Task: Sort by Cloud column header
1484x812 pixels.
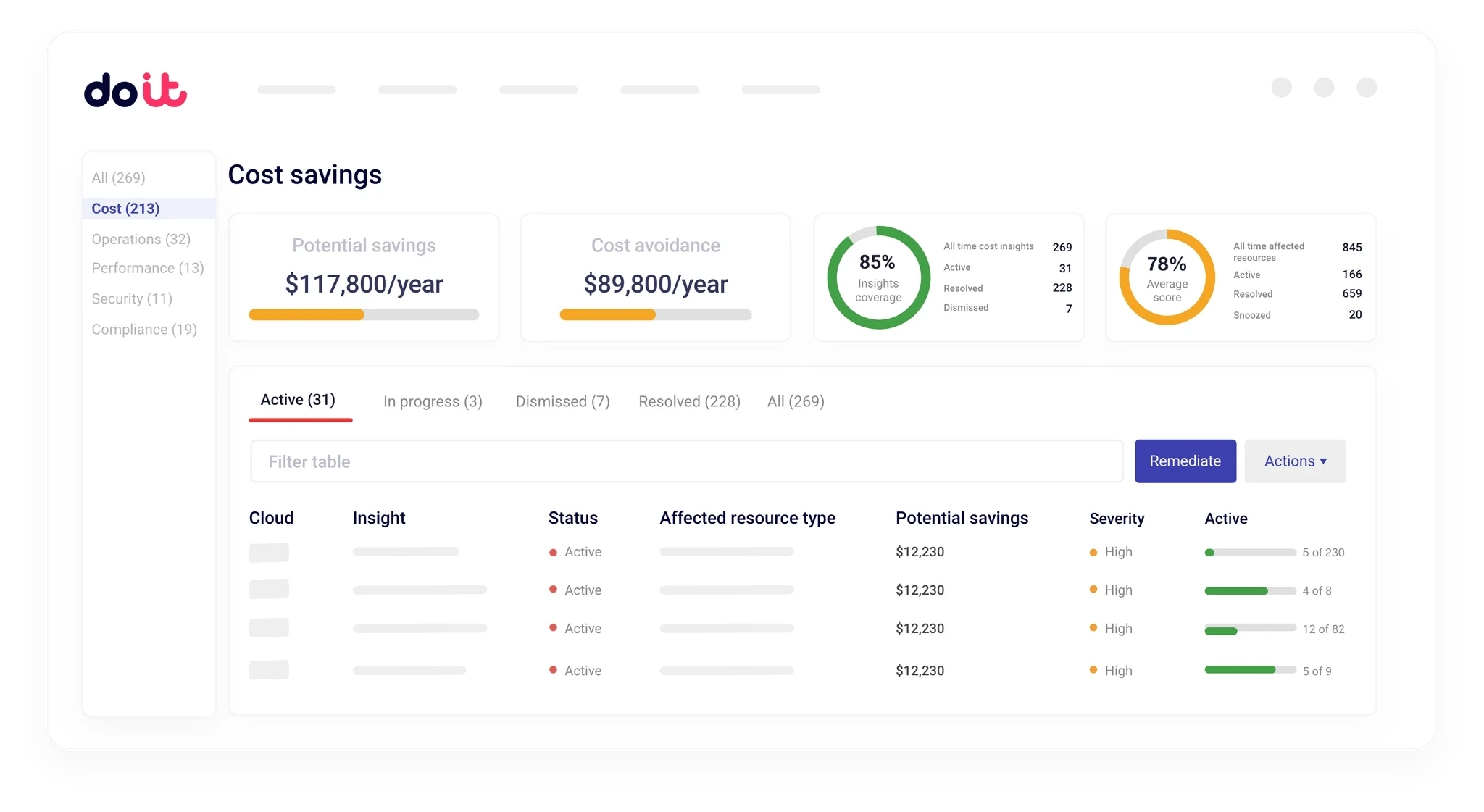Action: [x=271, y=518]
